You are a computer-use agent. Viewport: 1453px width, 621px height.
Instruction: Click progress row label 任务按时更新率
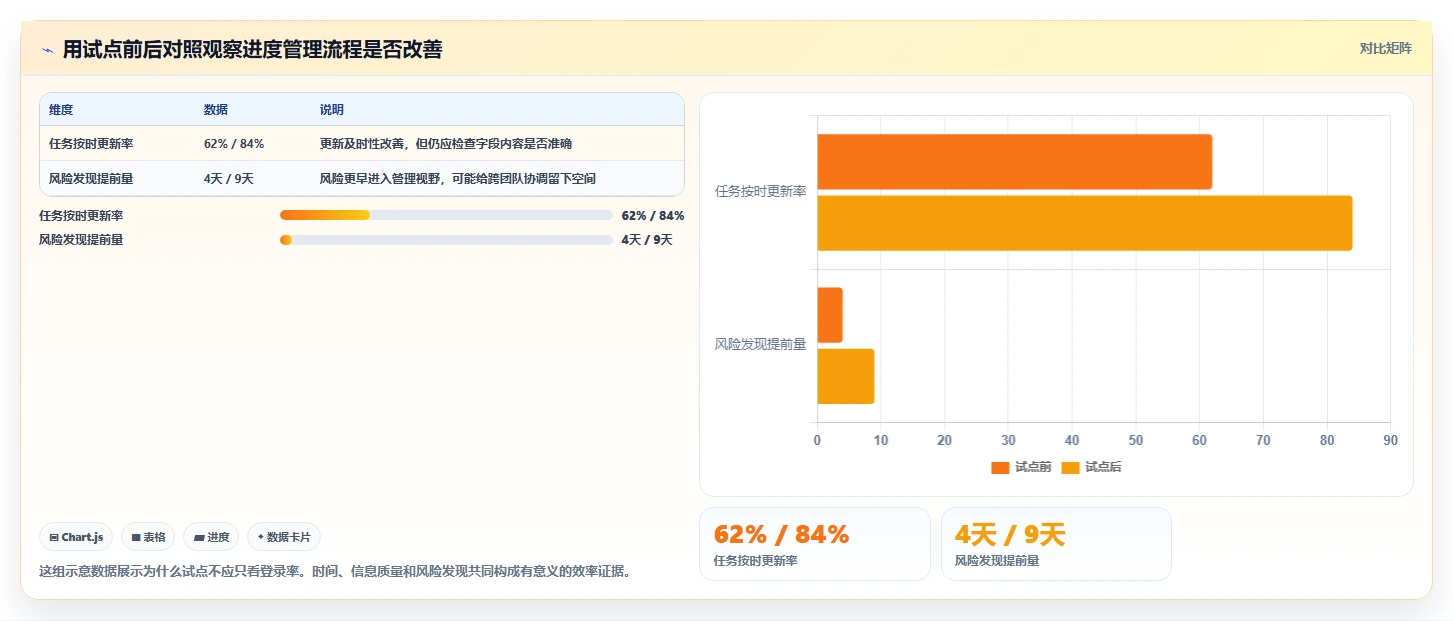81,215
